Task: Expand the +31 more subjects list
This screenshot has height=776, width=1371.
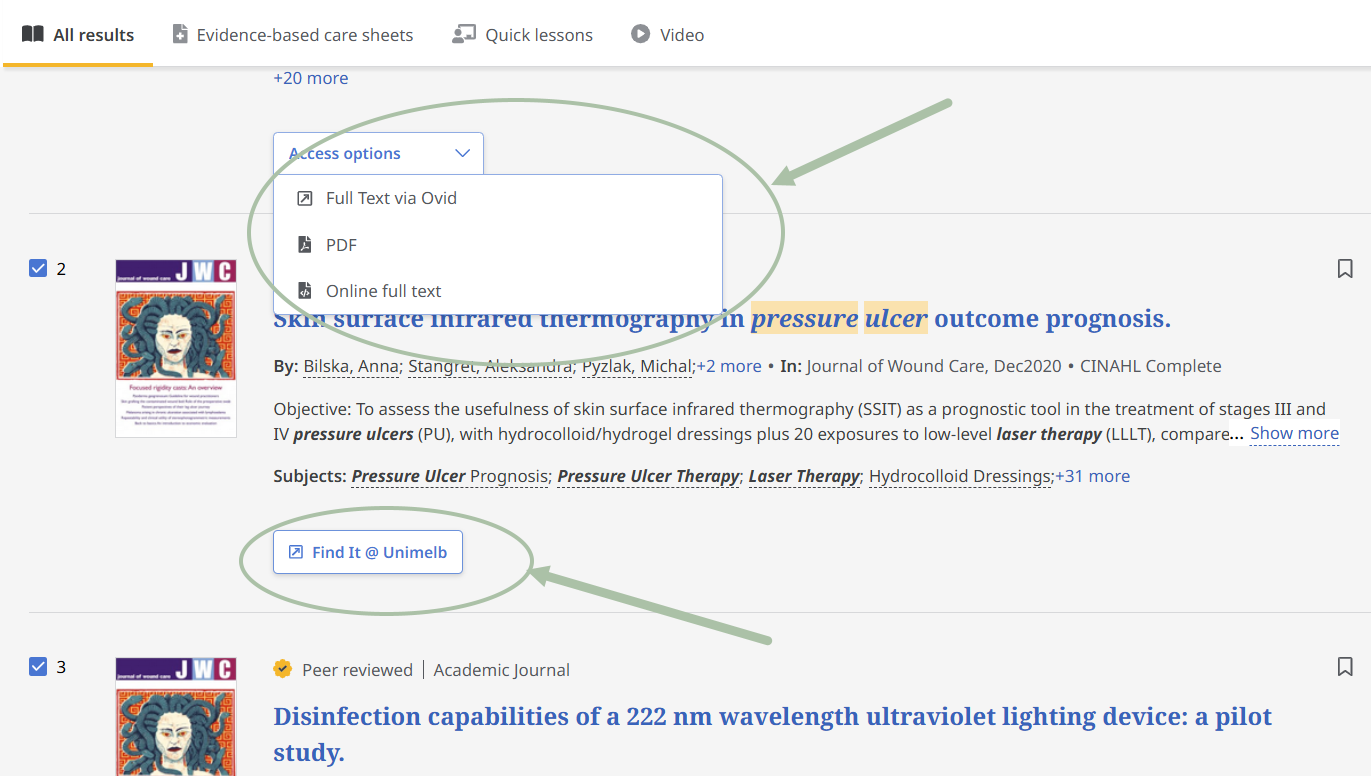Action: click(x=1092, y=476)
